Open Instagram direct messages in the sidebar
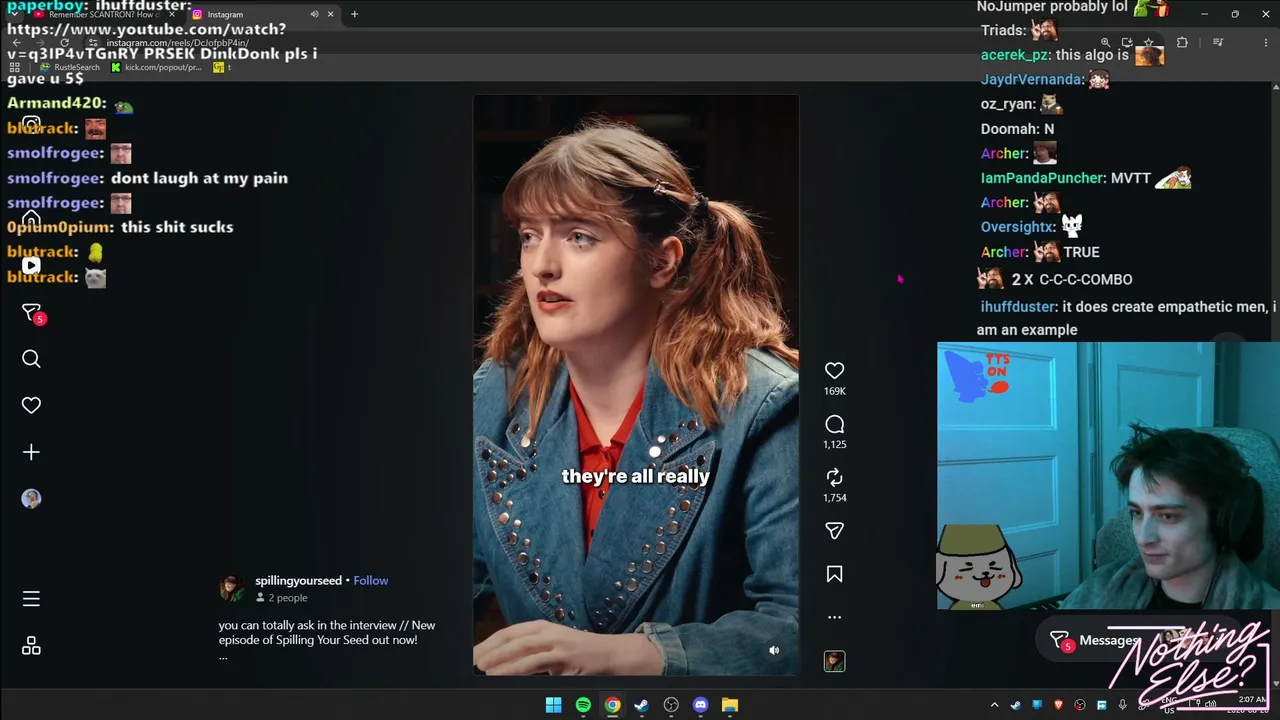 pyautogui.click(x=31, y=312)
